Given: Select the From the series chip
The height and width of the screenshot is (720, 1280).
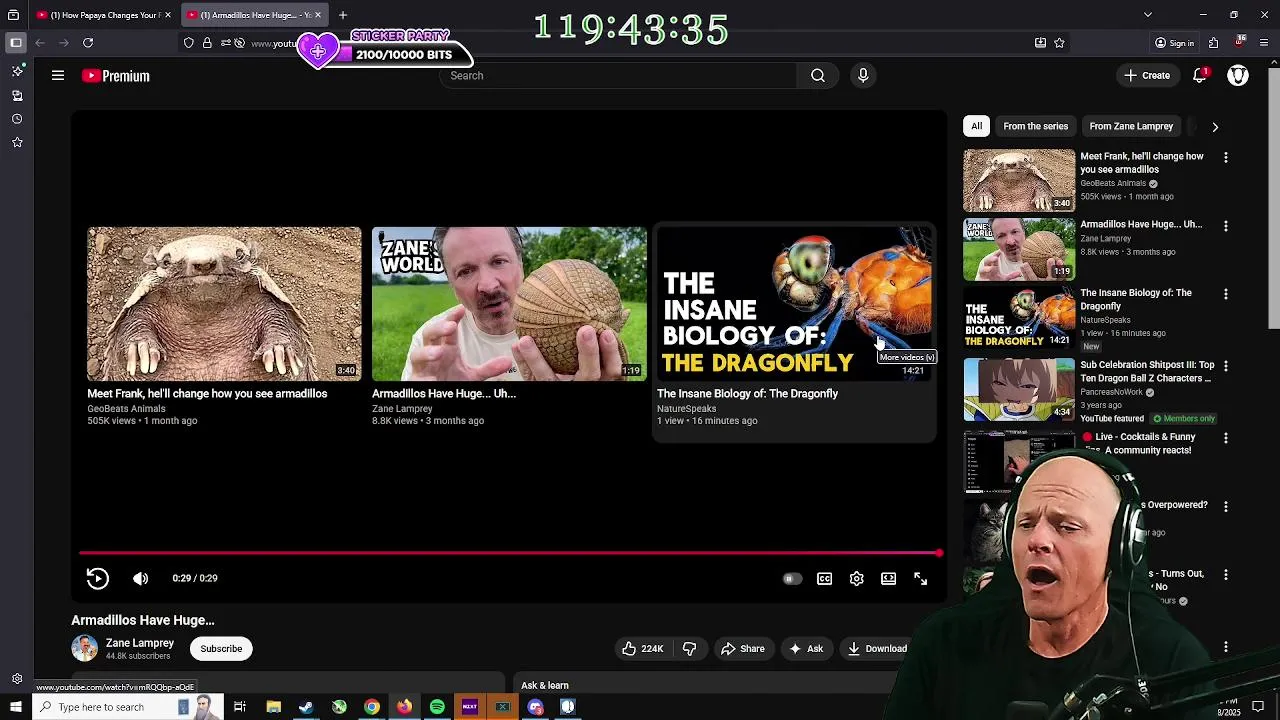Looking at the screenshot, I should pyautogui.click(x=1035, y=126).
